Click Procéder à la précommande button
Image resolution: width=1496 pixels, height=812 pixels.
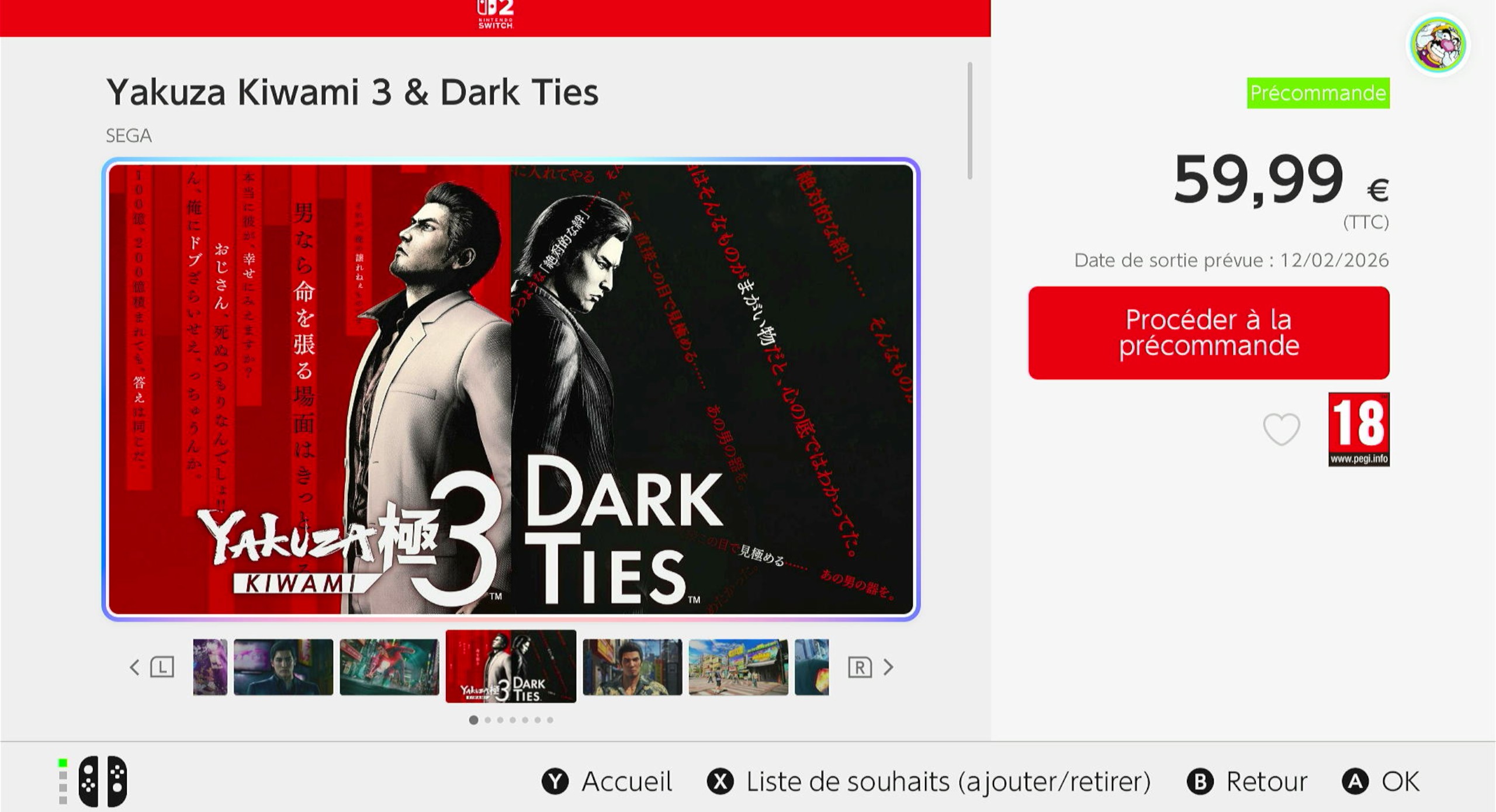[x=1208, y=332]
